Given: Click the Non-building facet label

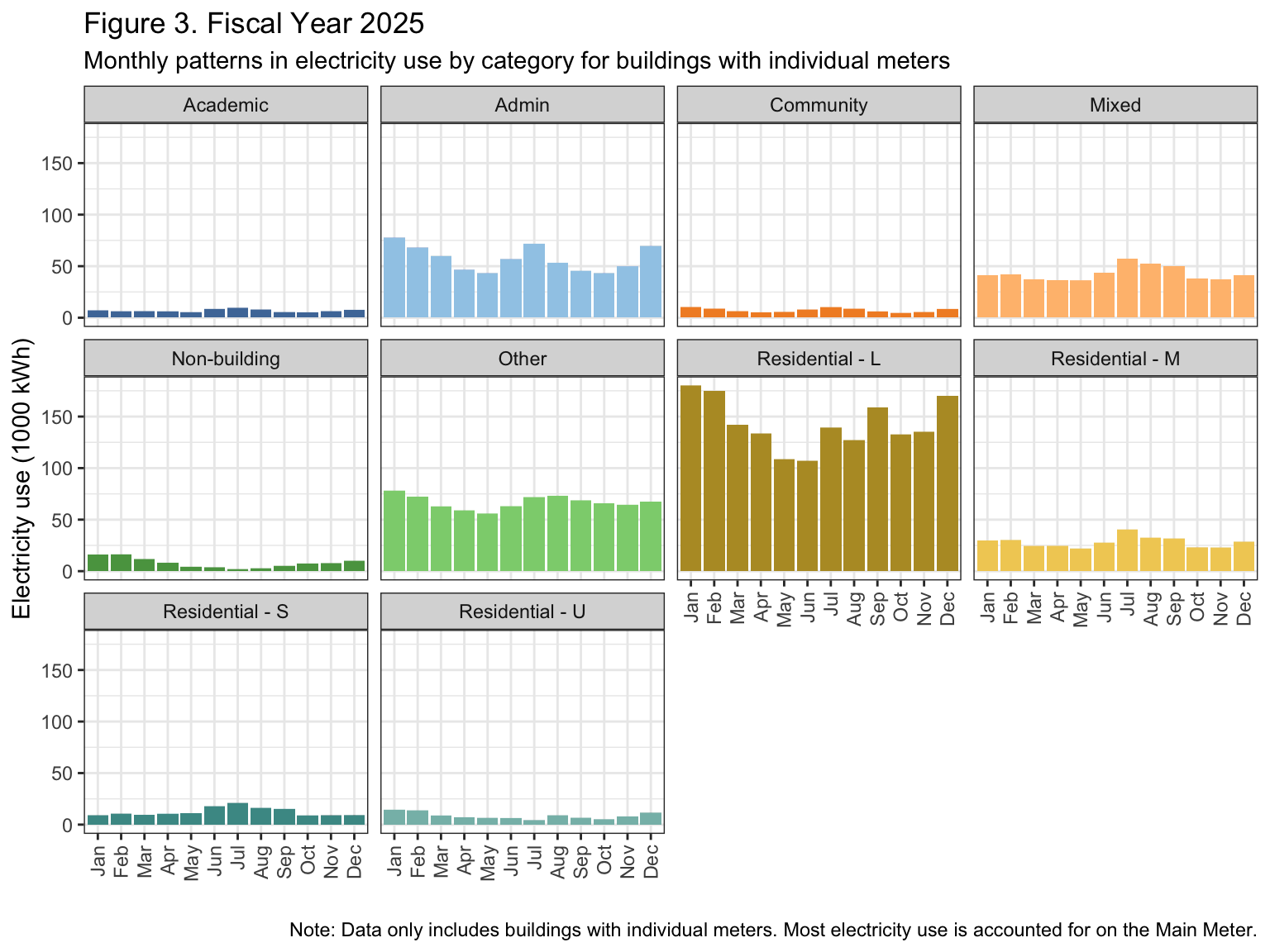Looking at the screenshot, I should (x=226, y=359).
